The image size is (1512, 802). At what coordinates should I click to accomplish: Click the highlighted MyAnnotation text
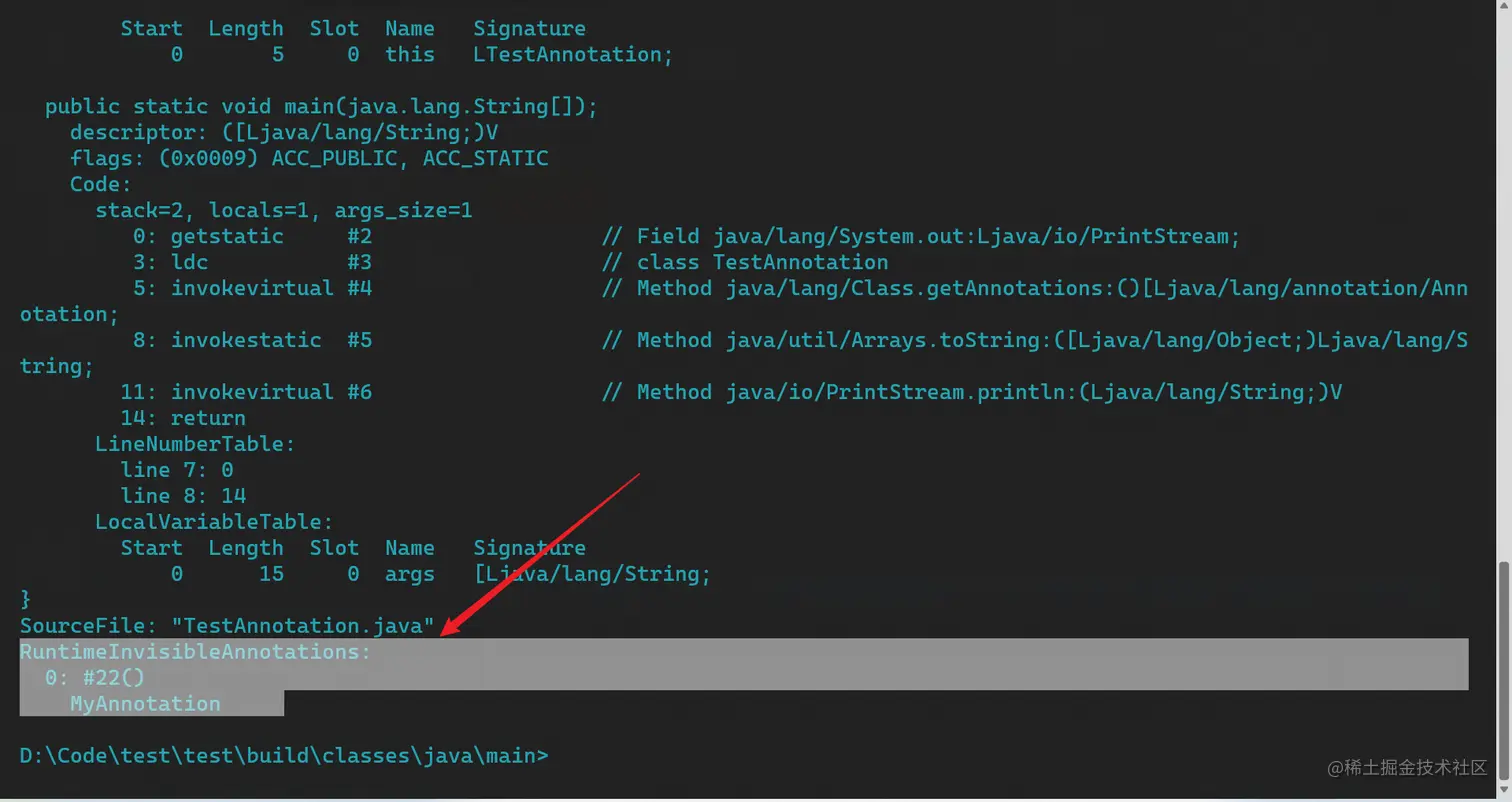coord(145,704)
